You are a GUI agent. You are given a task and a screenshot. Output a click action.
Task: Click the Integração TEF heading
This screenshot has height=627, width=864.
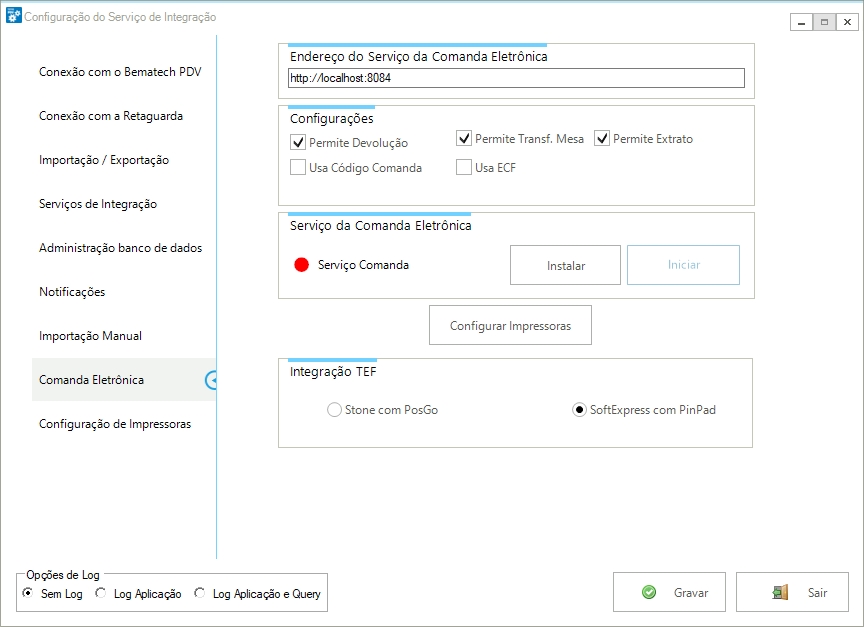(x=333, y=372)
